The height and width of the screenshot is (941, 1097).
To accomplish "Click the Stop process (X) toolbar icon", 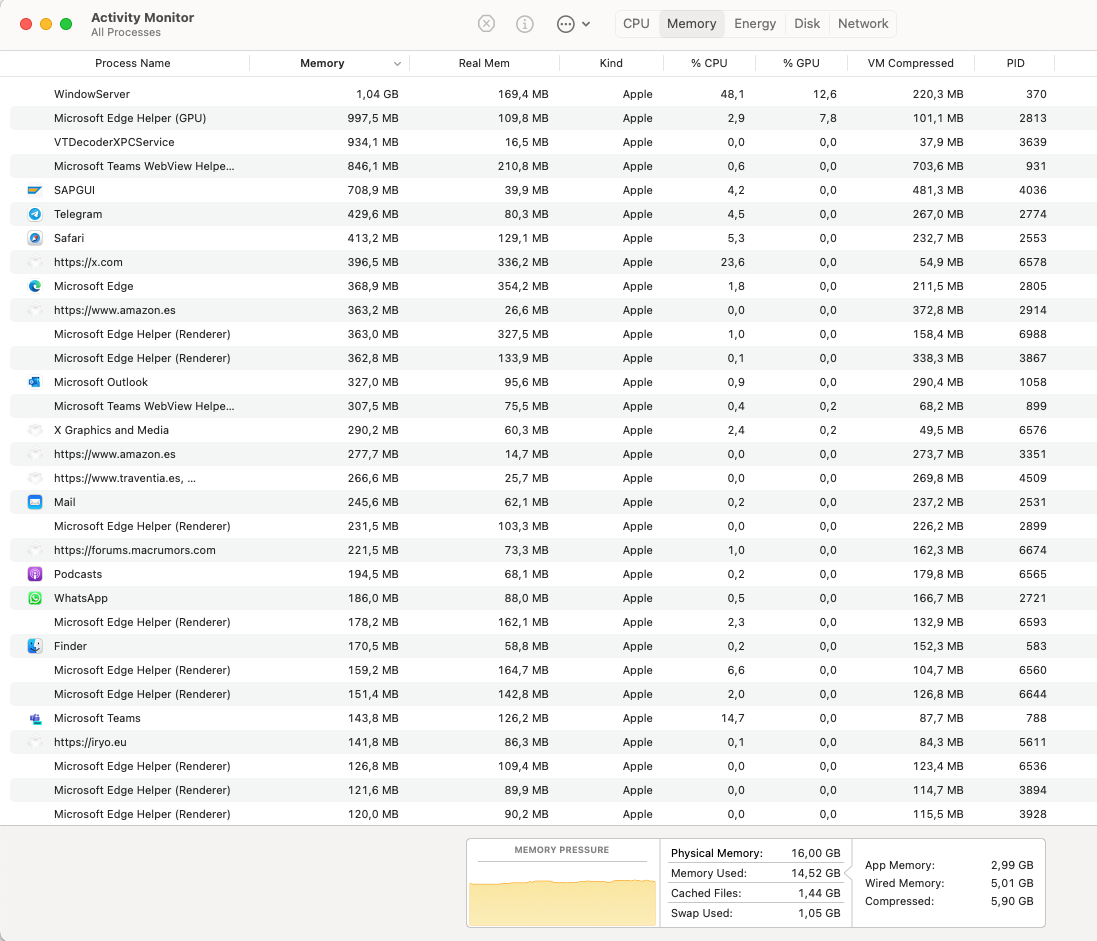I will (486, 24).
